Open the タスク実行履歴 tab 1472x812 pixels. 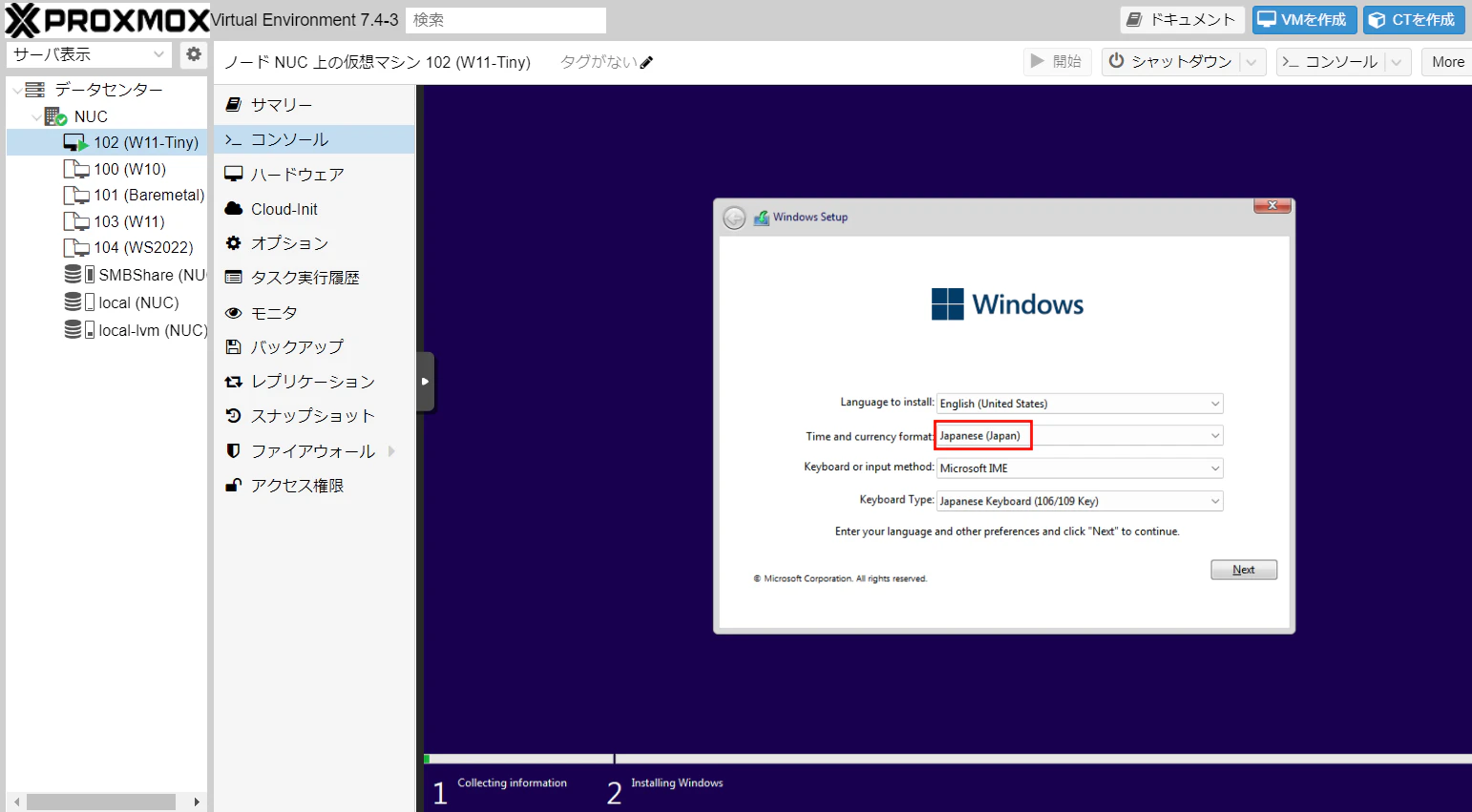(x=314, y=278)
